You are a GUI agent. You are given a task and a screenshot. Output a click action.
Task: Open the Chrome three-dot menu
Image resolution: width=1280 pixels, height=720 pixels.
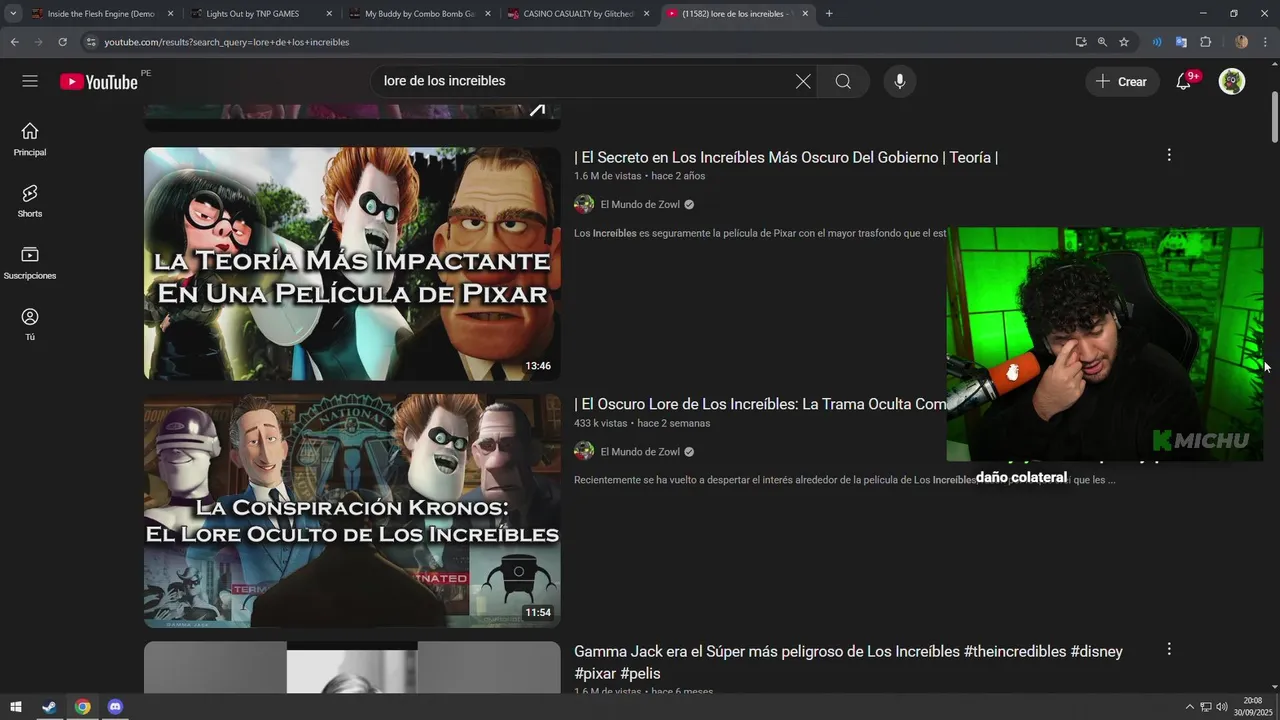click(x=1266, y=42)
